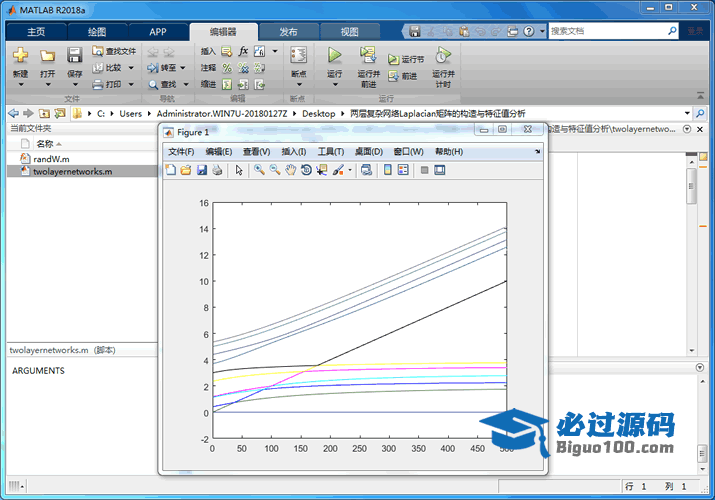Image resolution: width=715 pixels, height=500 pixels.
Task: Toggle Show Plot Tools and dock figure
Action: pyautogui.click(x=439, y=170)
